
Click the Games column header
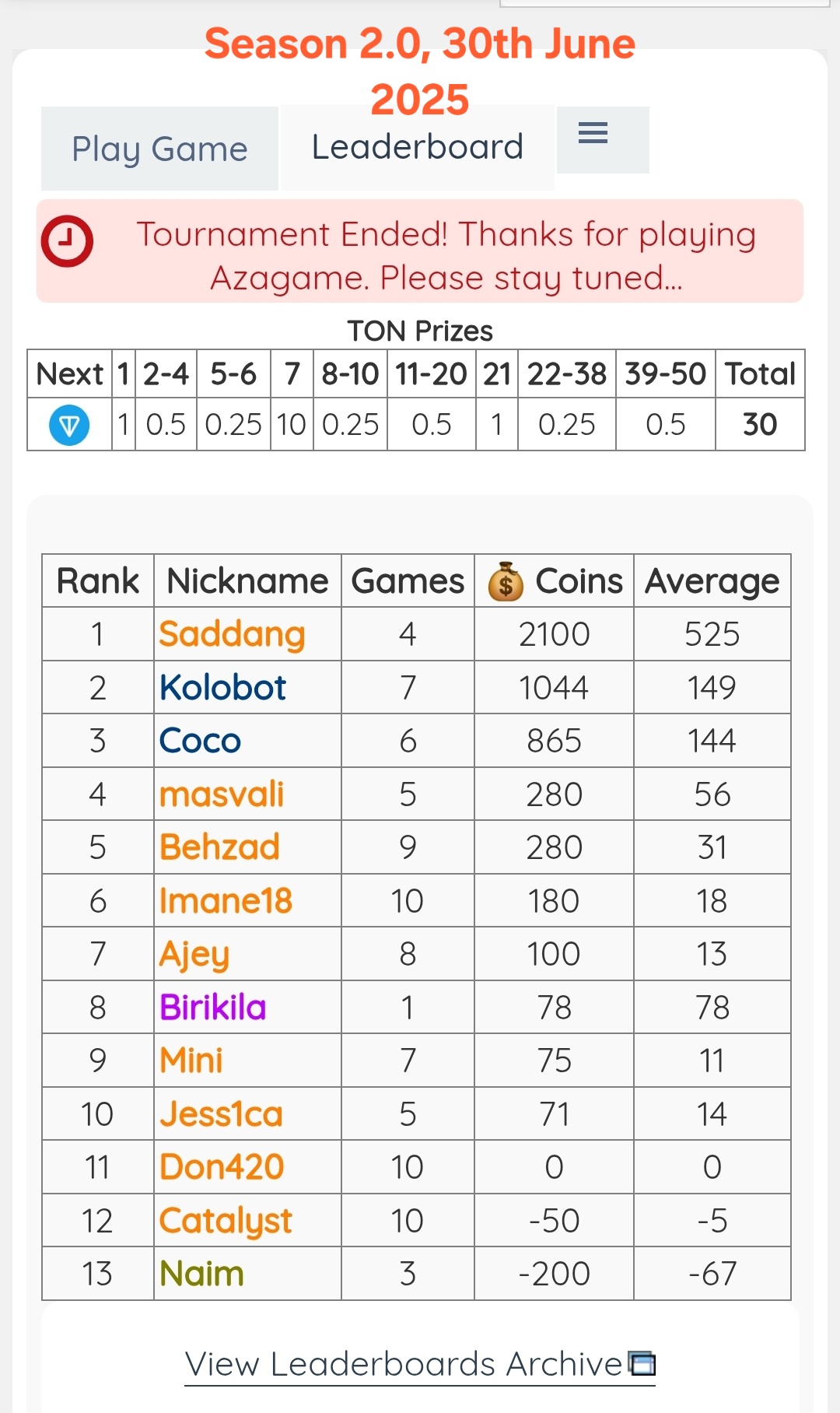point(408,581)
